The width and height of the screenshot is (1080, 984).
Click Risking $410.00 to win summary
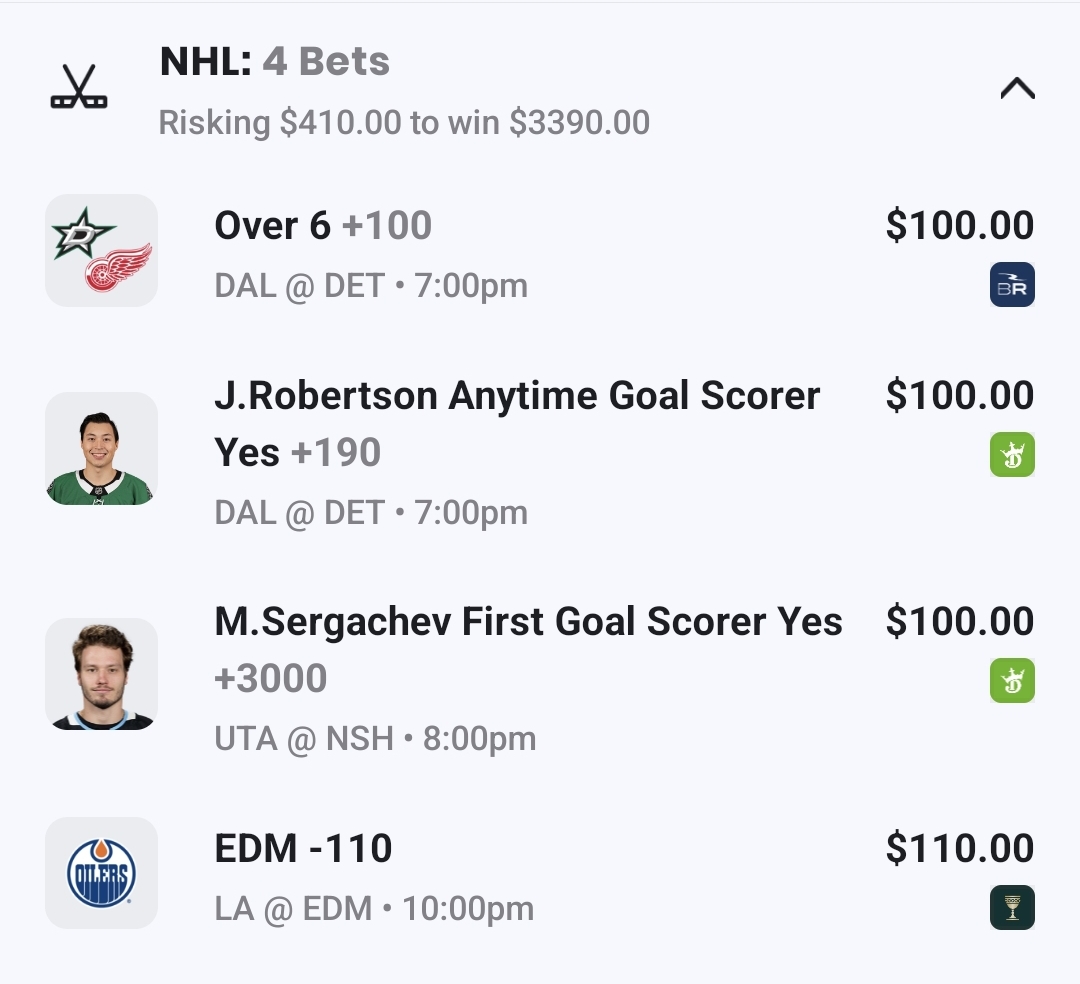404,123
